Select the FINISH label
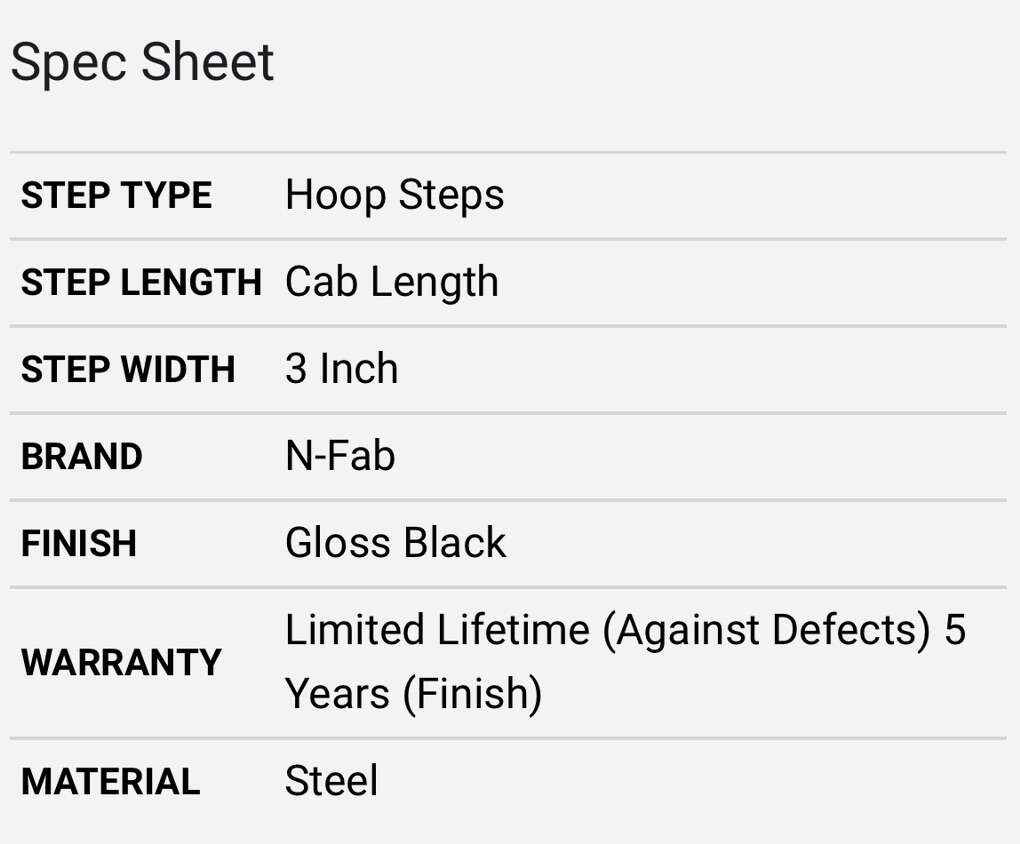 (79, 544)
